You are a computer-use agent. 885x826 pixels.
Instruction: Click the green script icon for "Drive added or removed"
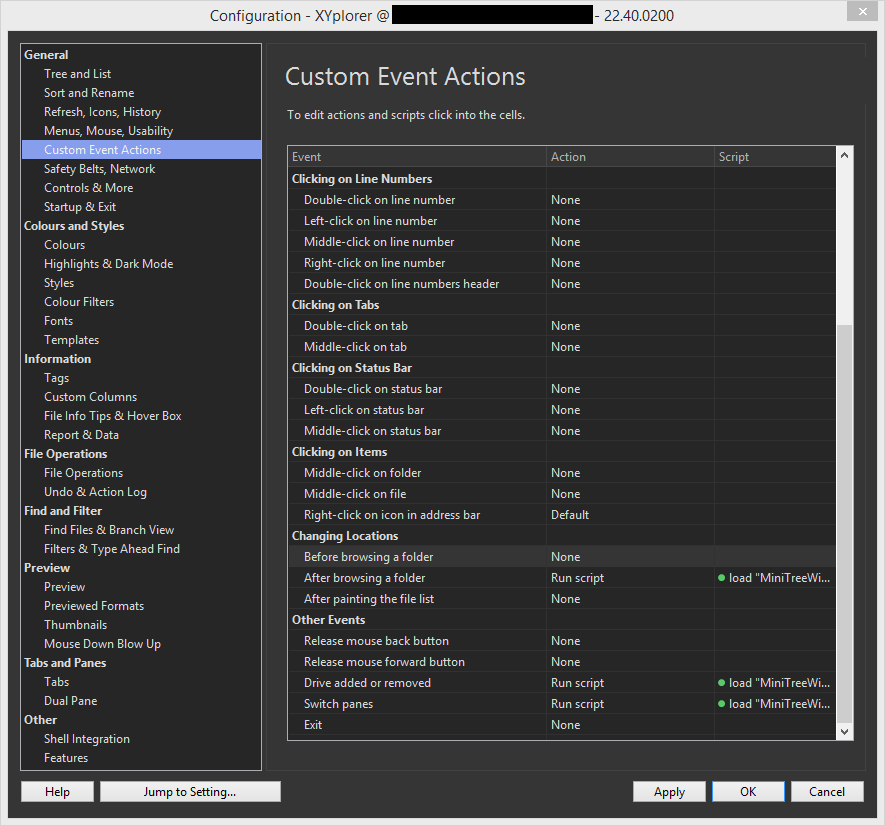pyautogui.click(x=722, y=682)
